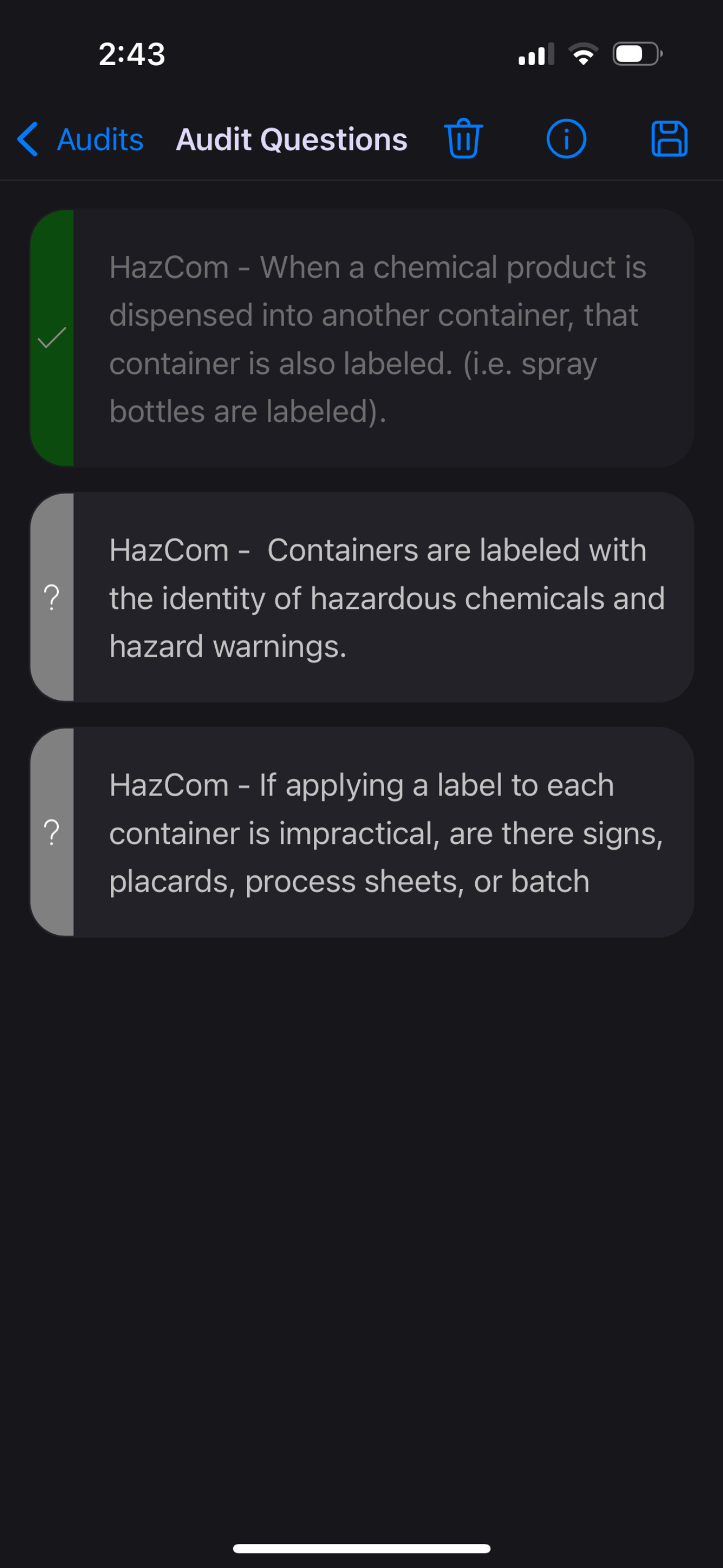Select gray status strip on hazard warnings card
Viewport: 723px width, 1568px height.
point(52,597)
